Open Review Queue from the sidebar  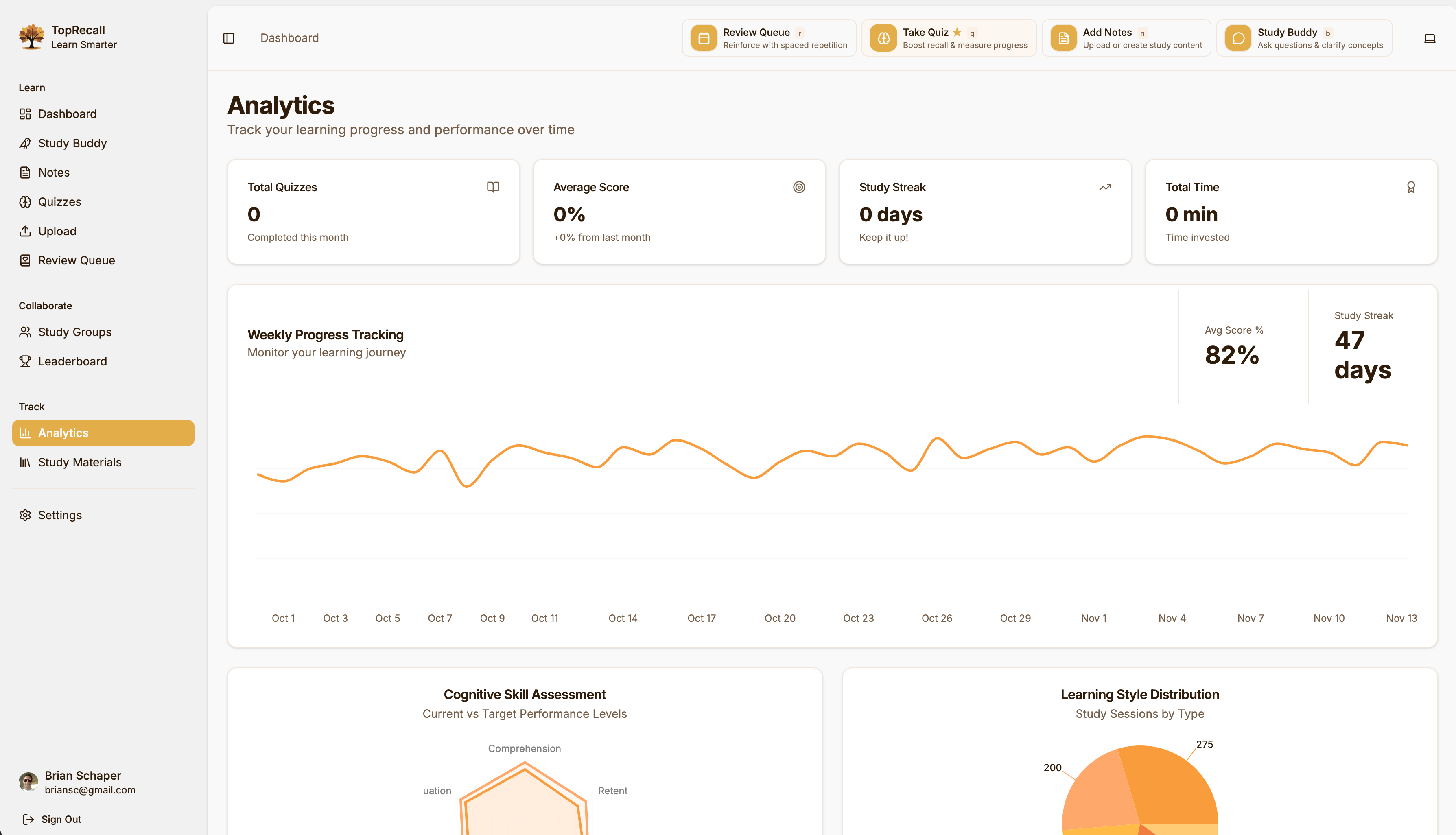tap(103, 260)
